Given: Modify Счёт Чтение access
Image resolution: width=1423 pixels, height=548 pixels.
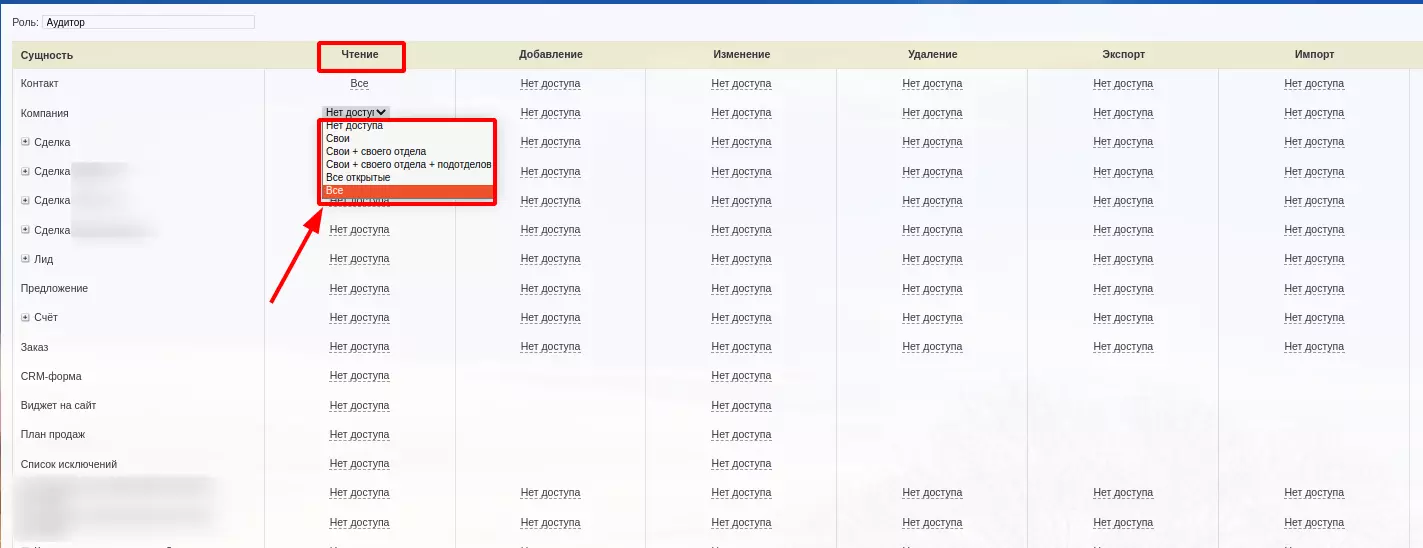Looking at the screenshot, I should click(359, 318).
